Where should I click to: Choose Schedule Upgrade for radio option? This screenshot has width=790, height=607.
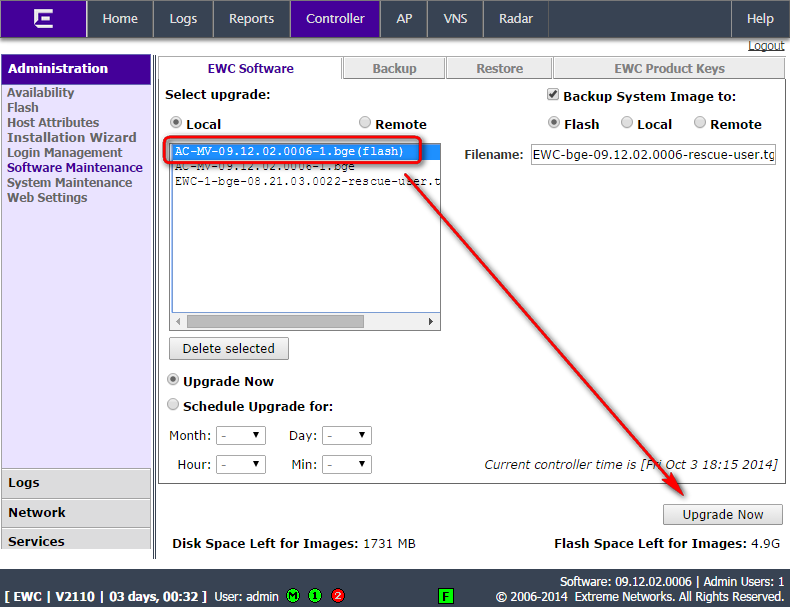pos(173,404)
